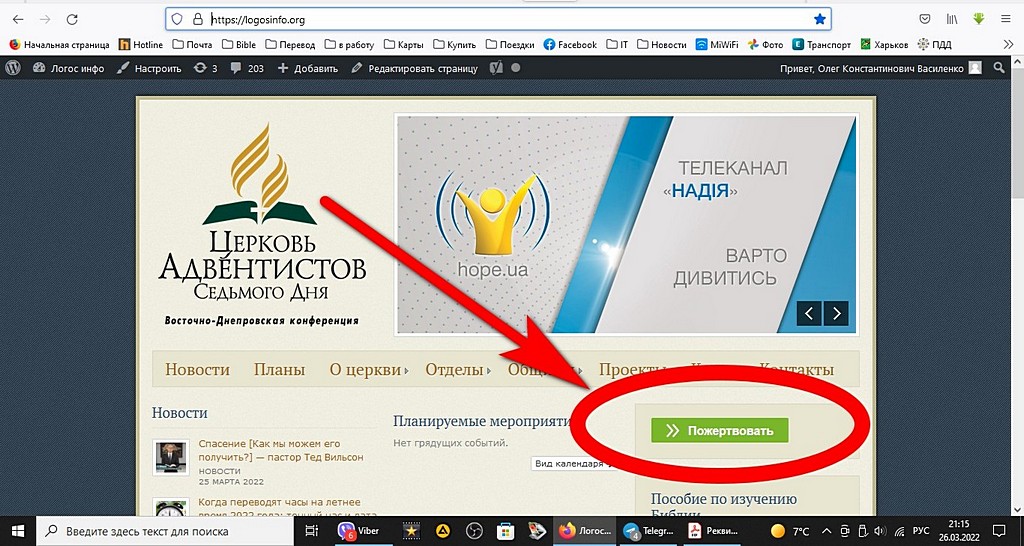This screenshot has width=1024, height=546.
Task: Open comments item showing 203
Action: tap(248, 68)
